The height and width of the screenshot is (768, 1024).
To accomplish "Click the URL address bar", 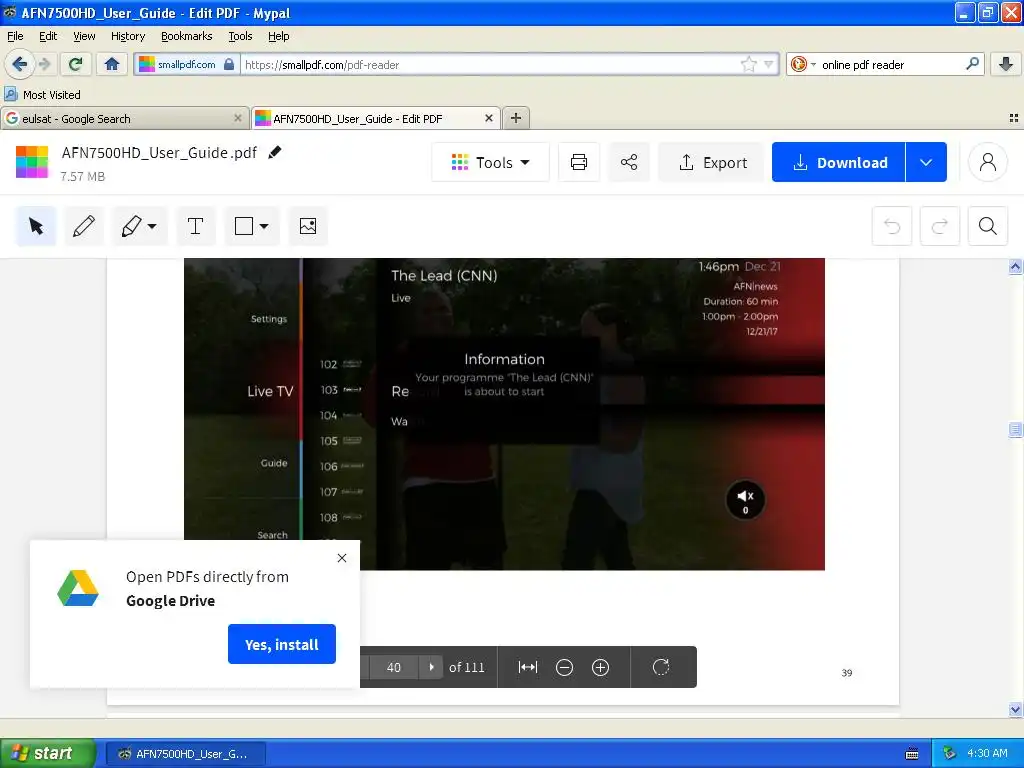I will pyautogui.click(x=490, y=64).
